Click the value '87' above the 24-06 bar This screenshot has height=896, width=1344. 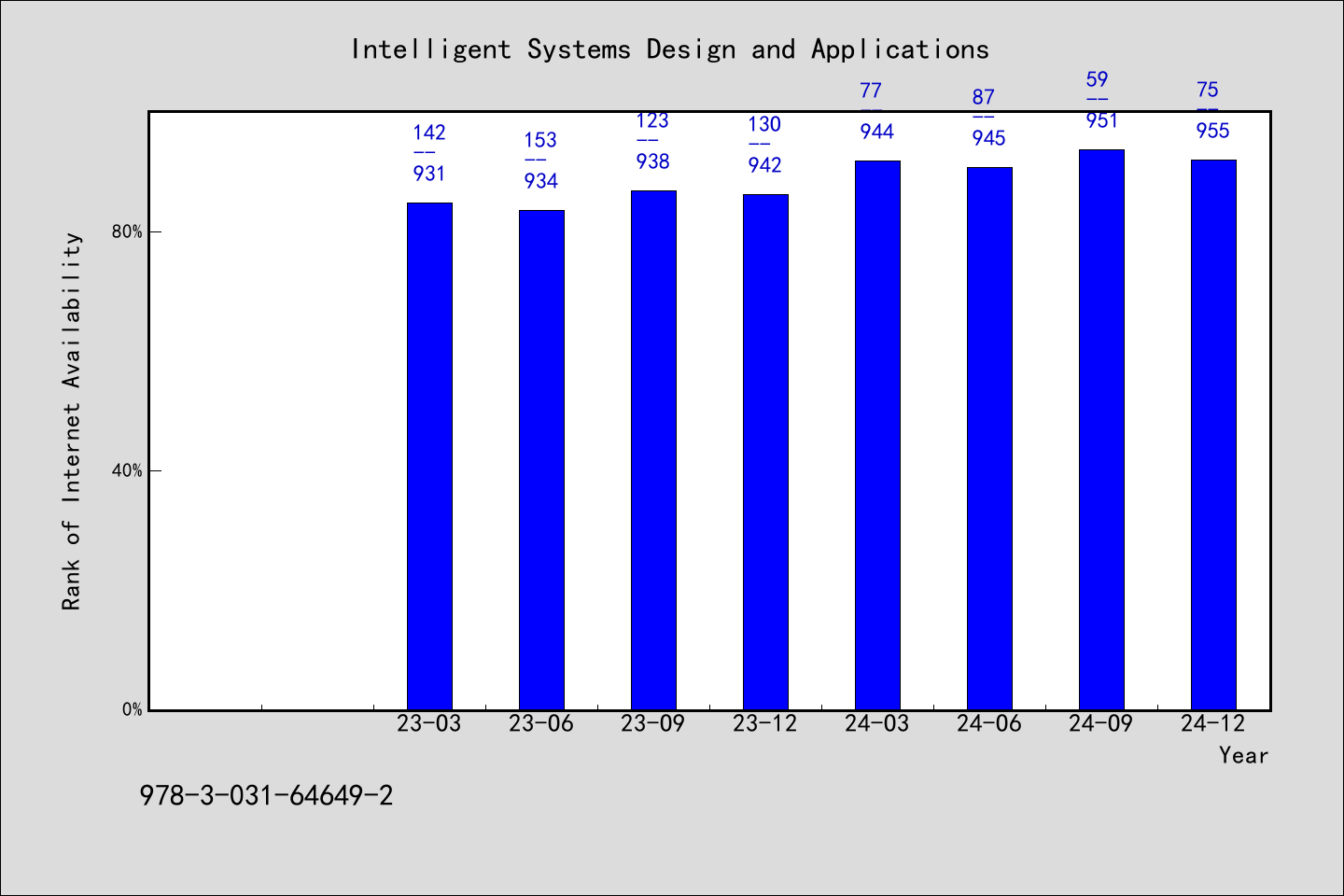tap(984, 97)
